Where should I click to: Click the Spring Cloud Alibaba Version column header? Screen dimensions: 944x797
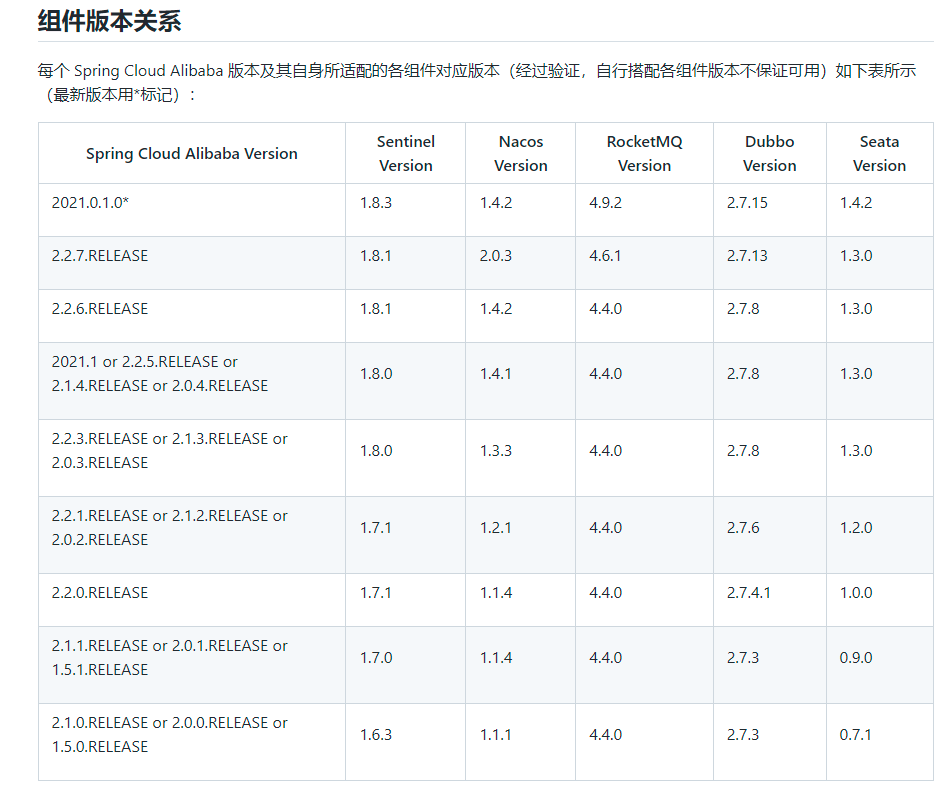tap(191, 154)
